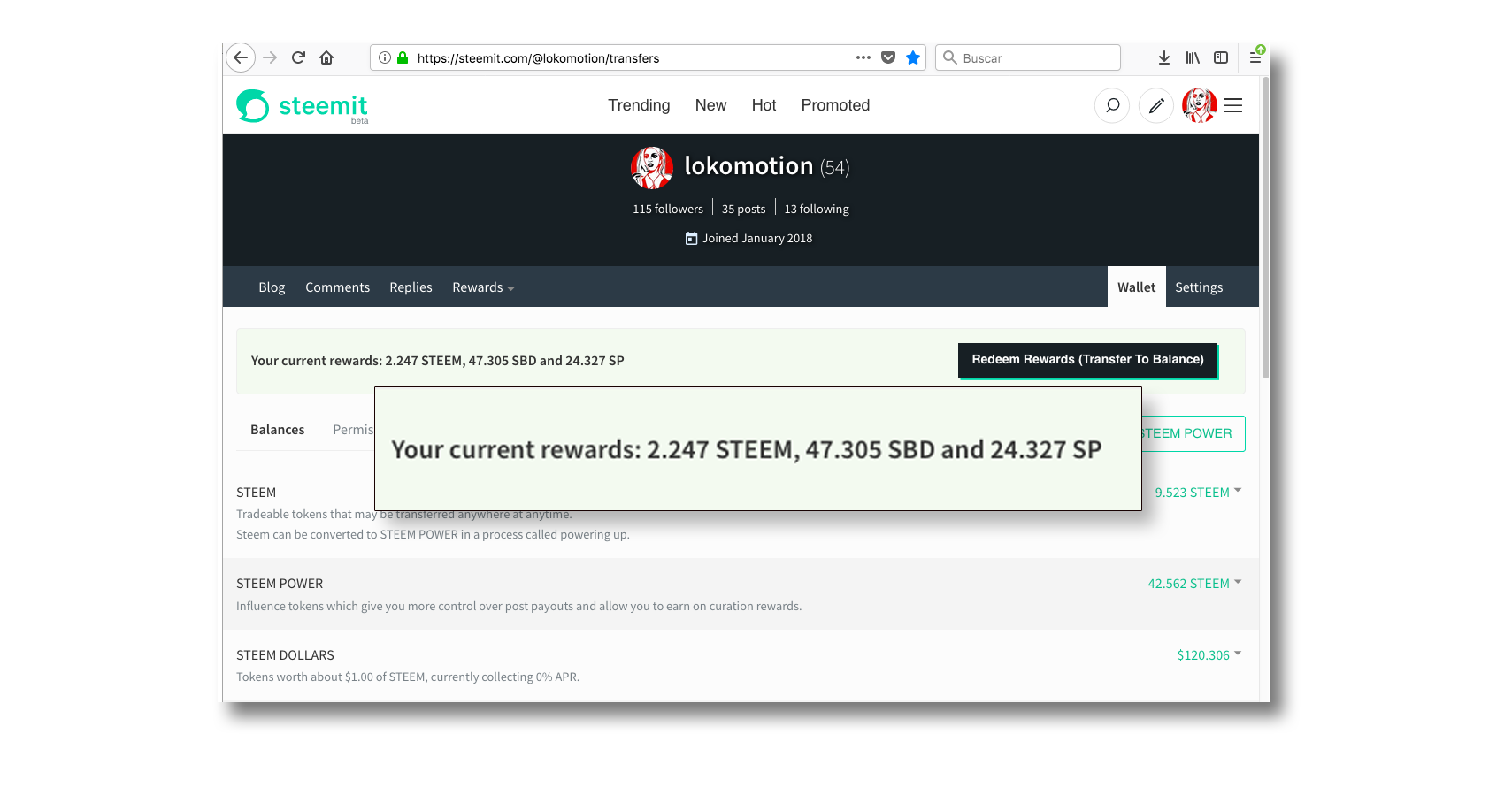Go to the browser home page icon
1512x795 pixels.
[326, 57]
